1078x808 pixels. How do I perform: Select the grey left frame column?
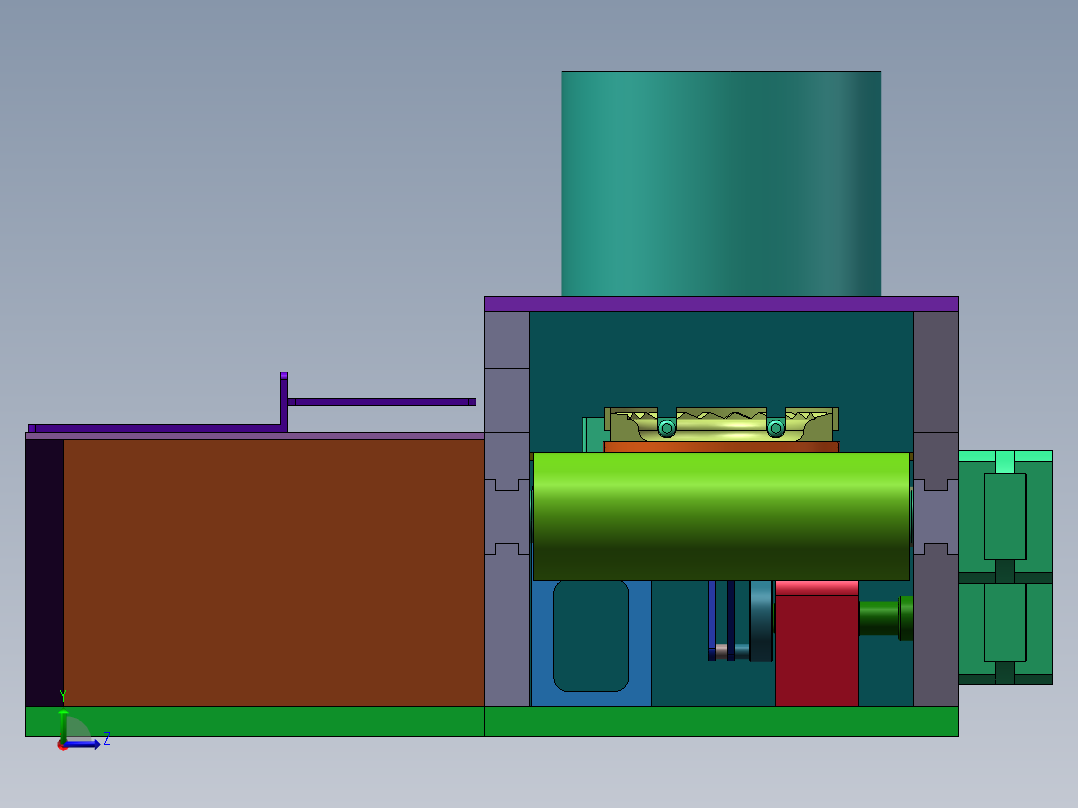coord(507,509)
